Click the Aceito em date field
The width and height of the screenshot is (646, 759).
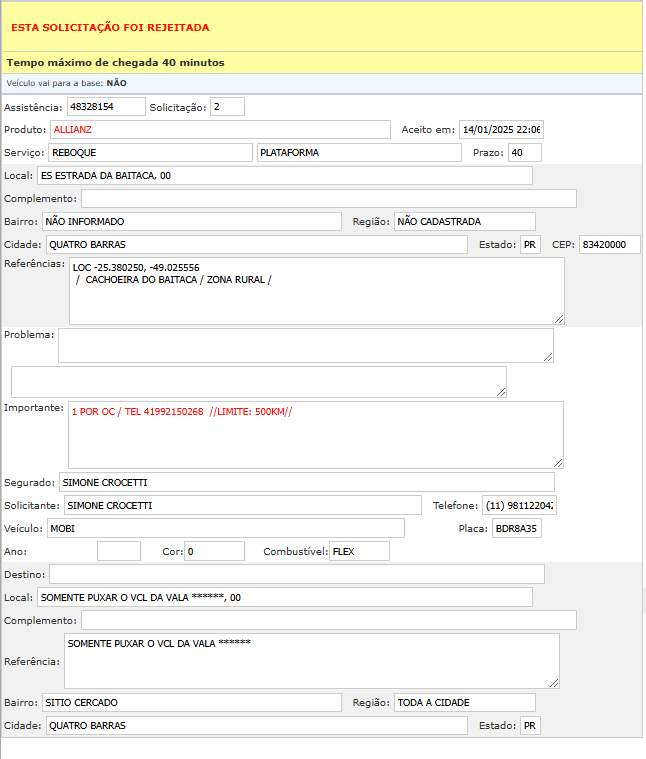pos(501,129)
